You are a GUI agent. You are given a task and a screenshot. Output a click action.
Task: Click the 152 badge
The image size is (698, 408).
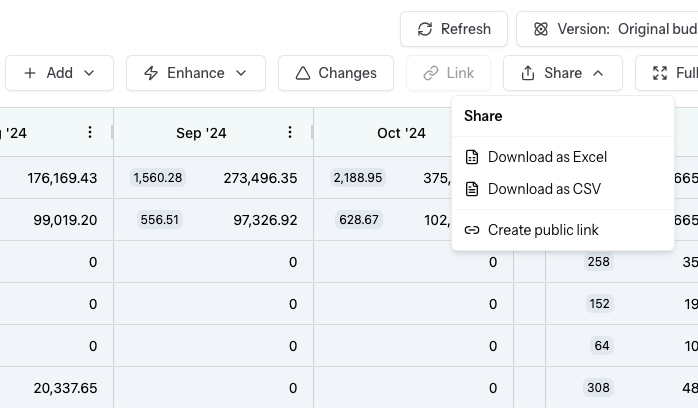pos(599,304)
